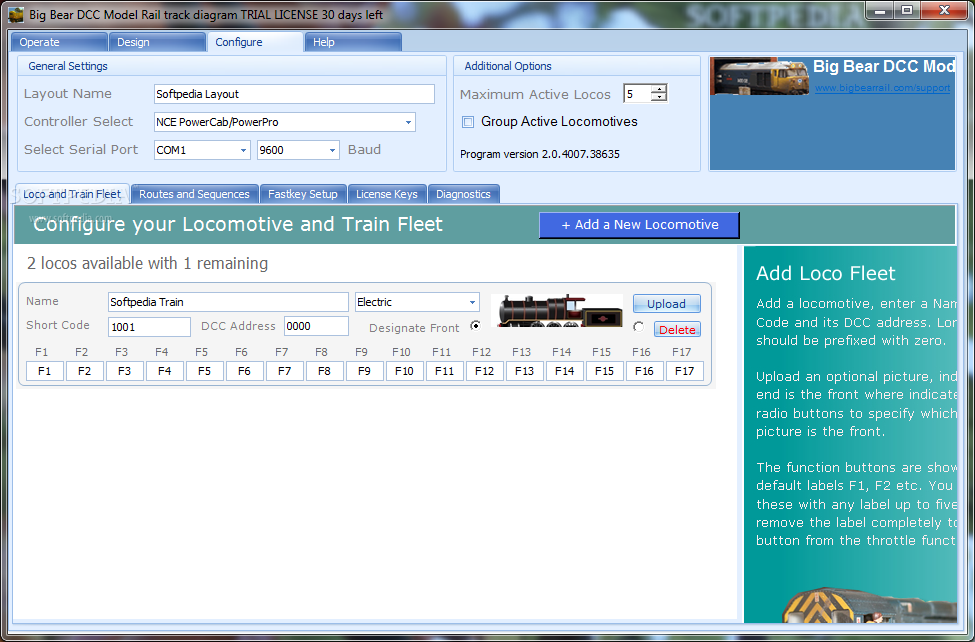Click the Upload picture button
Image resolution: width=975 pixels, height=642 pixels.
click(667, 304)
